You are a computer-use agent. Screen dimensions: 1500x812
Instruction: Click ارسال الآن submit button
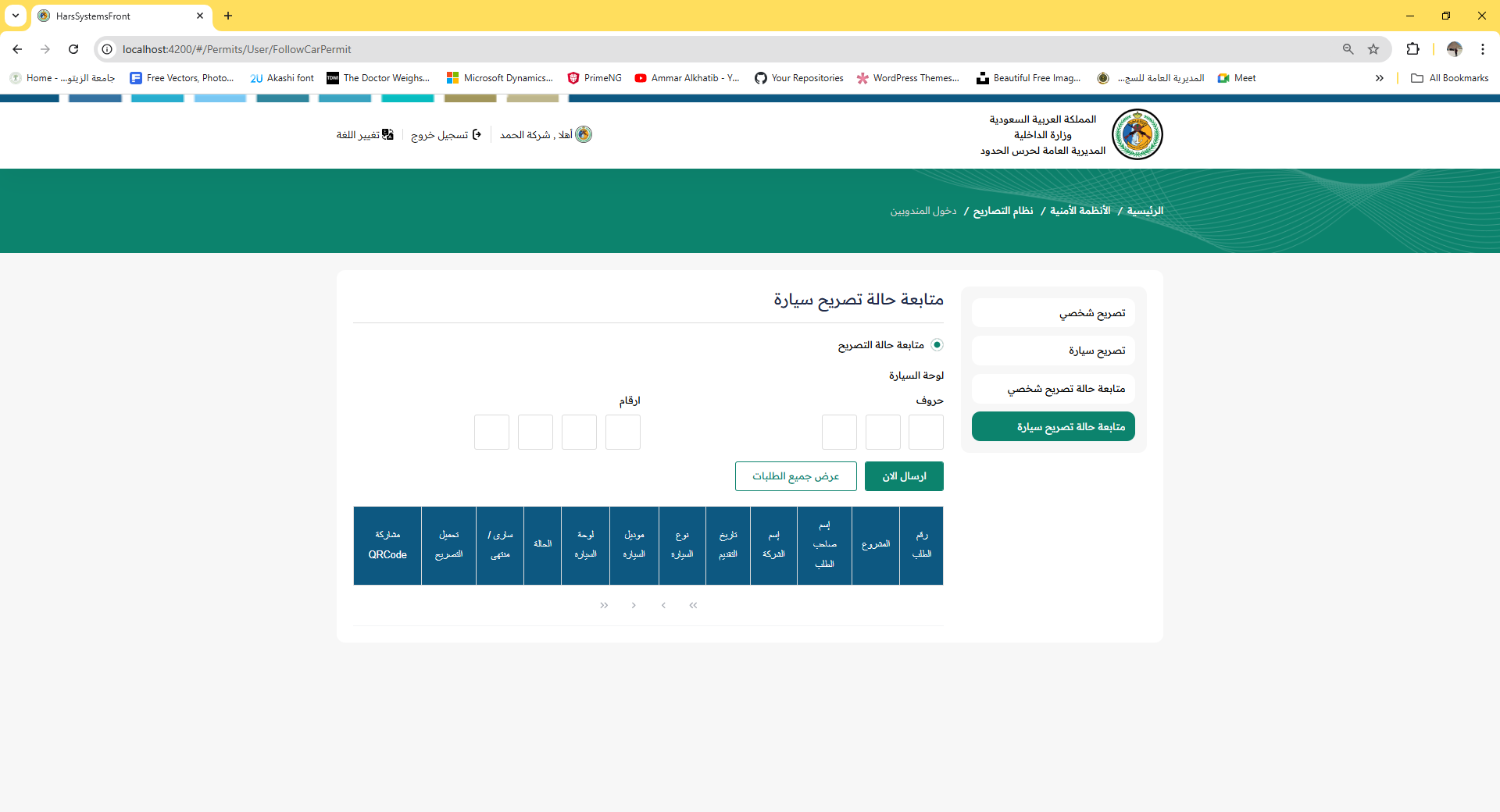click(904, 476)
